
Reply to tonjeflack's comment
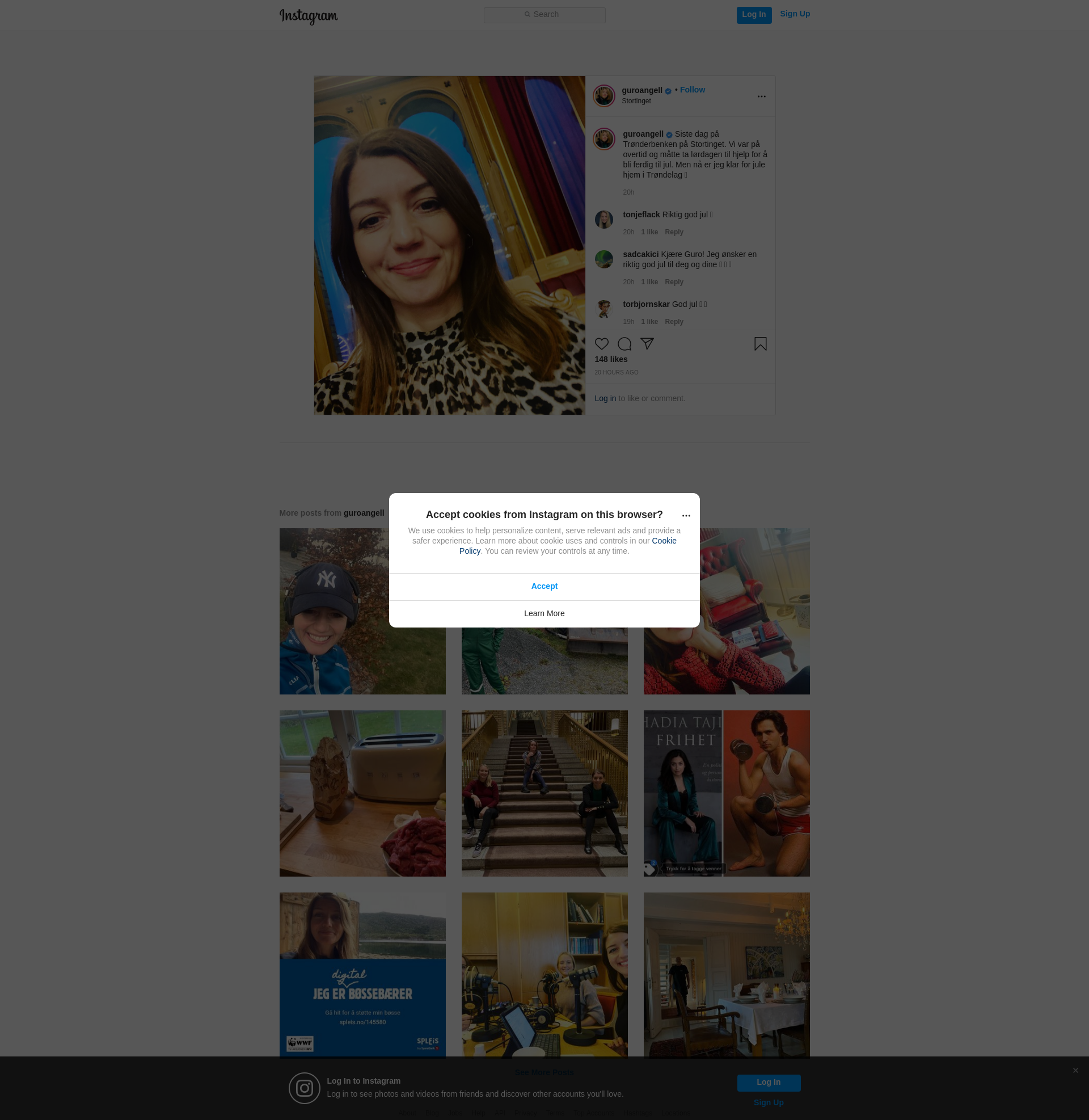tap(674, 232)
